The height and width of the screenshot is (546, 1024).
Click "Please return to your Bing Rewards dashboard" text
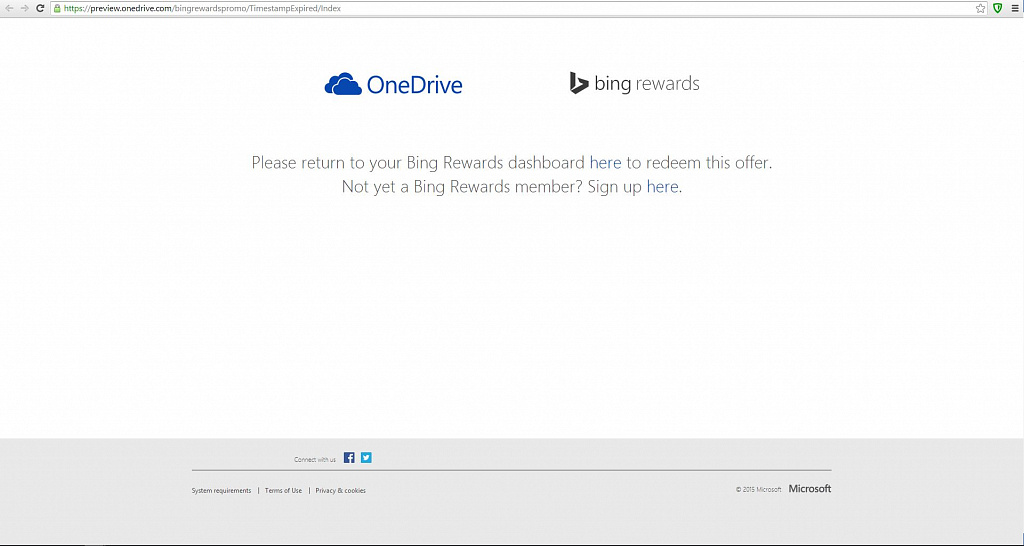418,162
